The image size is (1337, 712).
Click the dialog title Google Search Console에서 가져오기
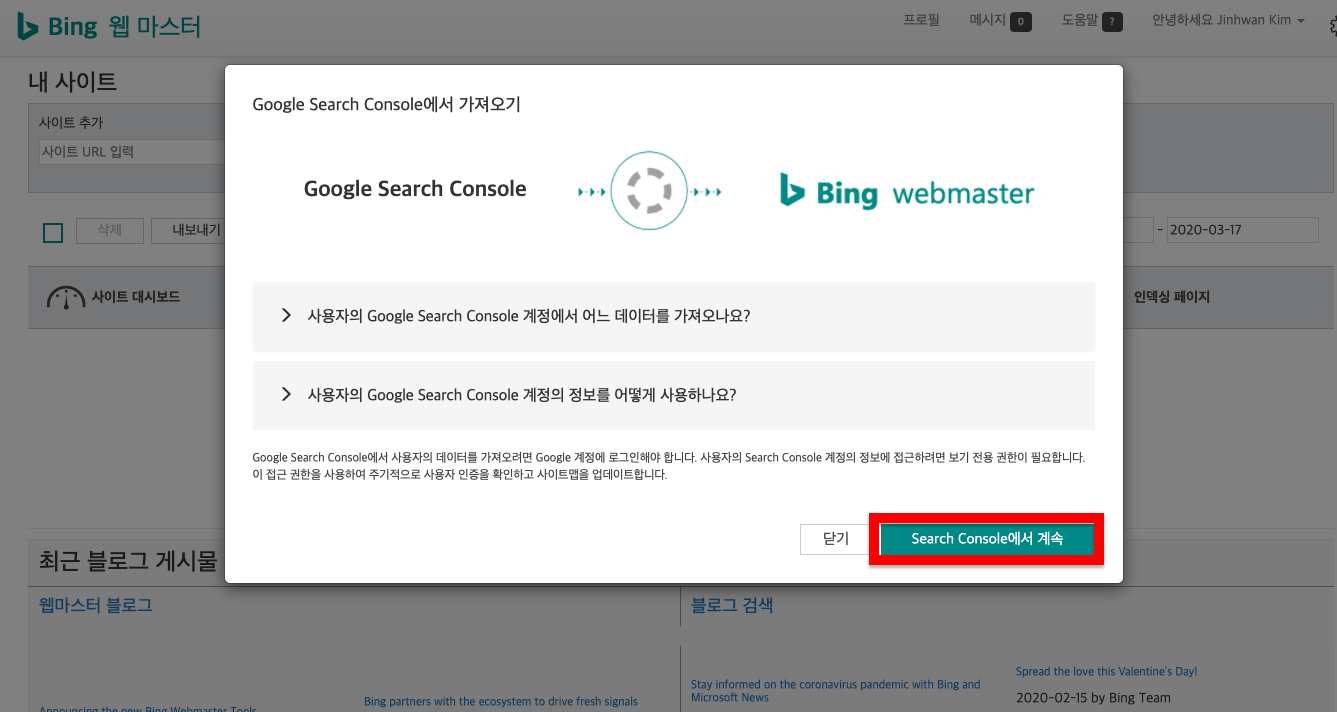(386, 104)
